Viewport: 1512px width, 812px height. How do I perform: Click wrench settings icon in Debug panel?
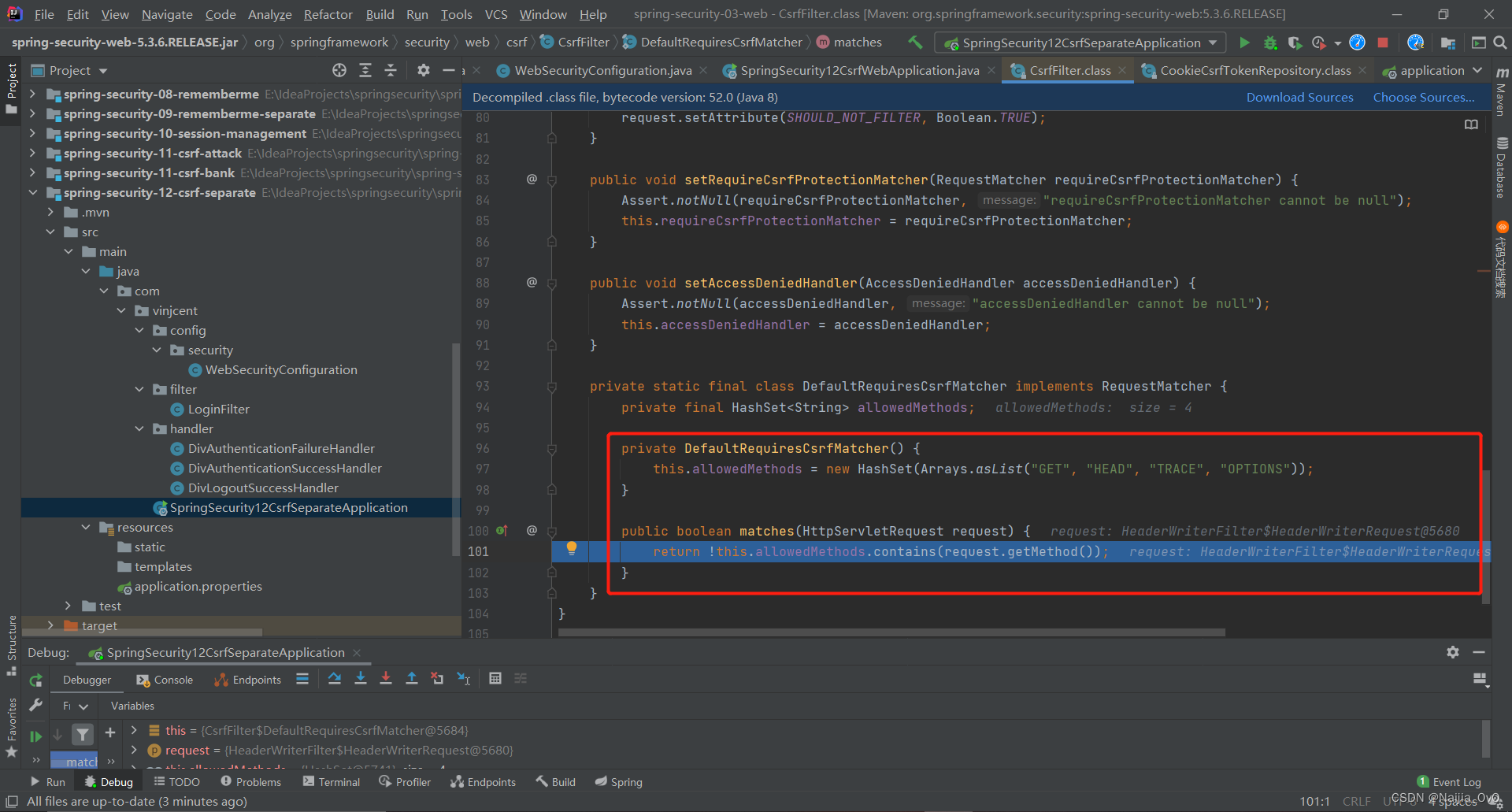tap(35, 706)
